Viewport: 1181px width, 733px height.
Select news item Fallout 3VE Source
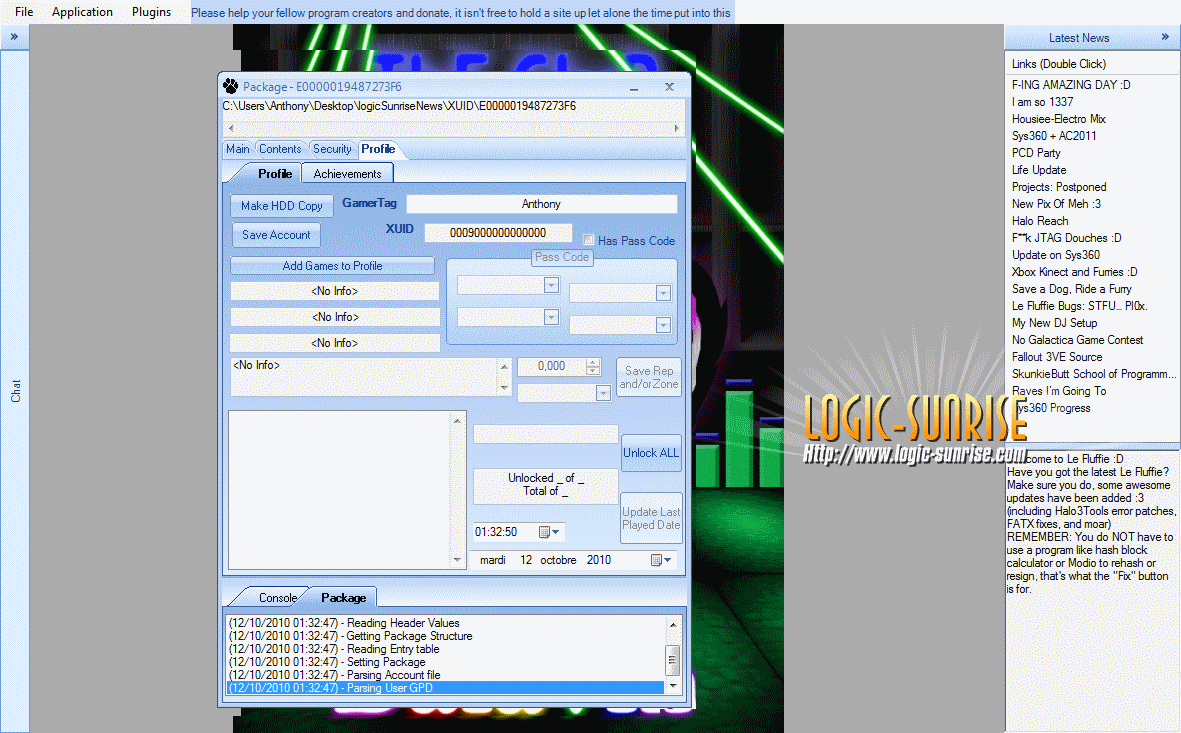click(1057, 357)
